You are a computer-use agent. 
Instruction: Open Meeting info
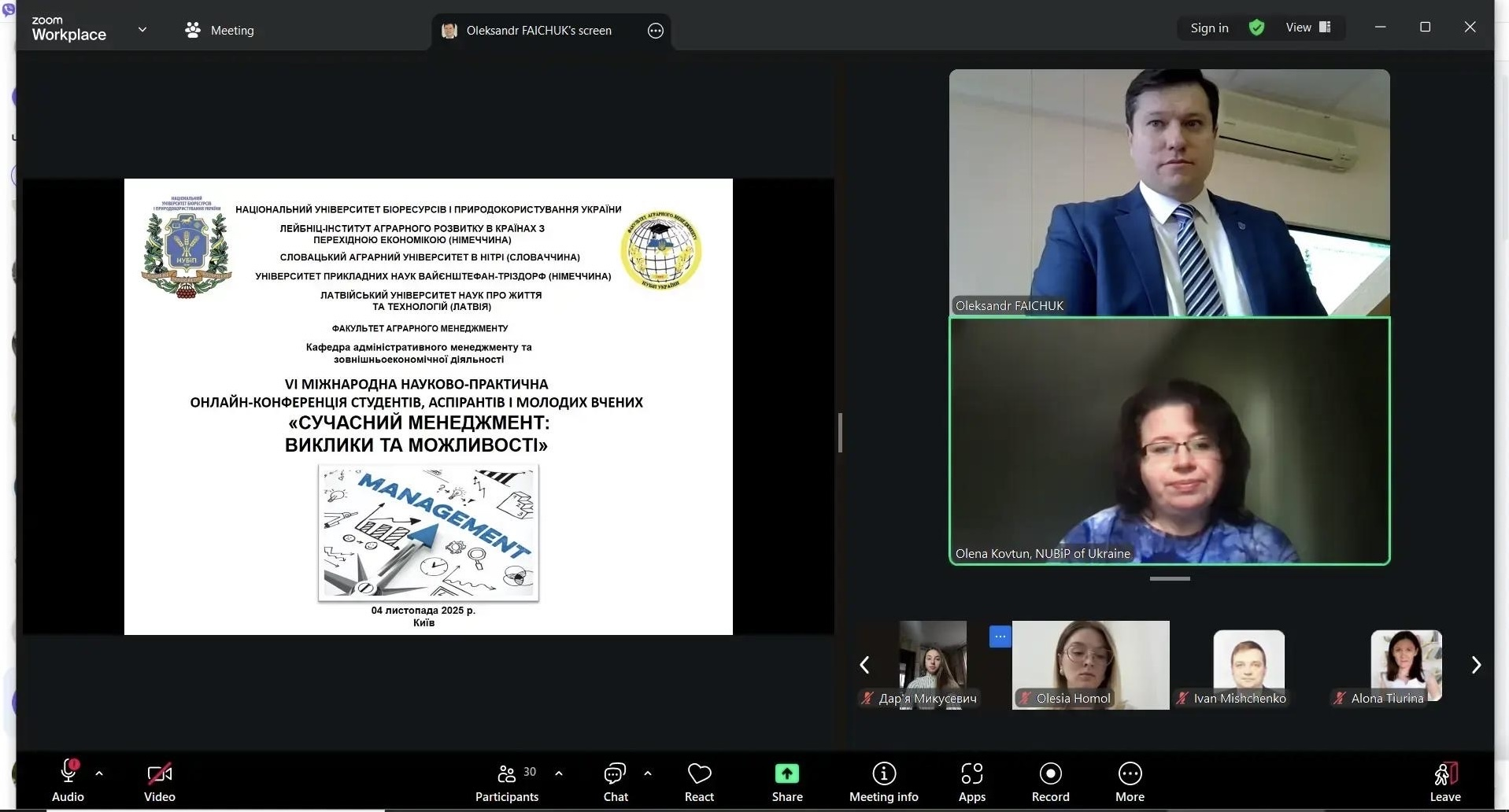pyautogui.click(x=884, y=781)
